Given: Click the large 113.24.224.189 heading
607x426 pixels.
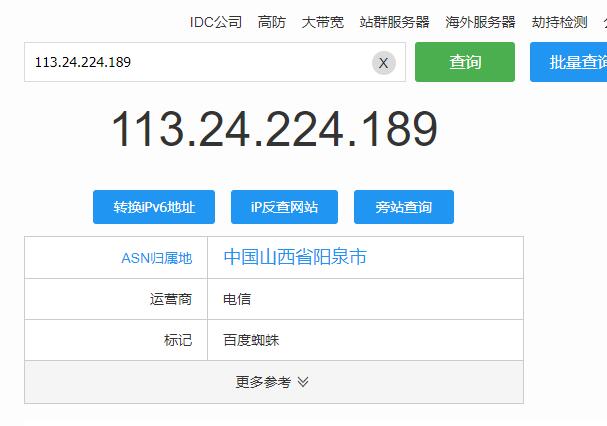Looking at the screenshot, I should click(274, 129).
